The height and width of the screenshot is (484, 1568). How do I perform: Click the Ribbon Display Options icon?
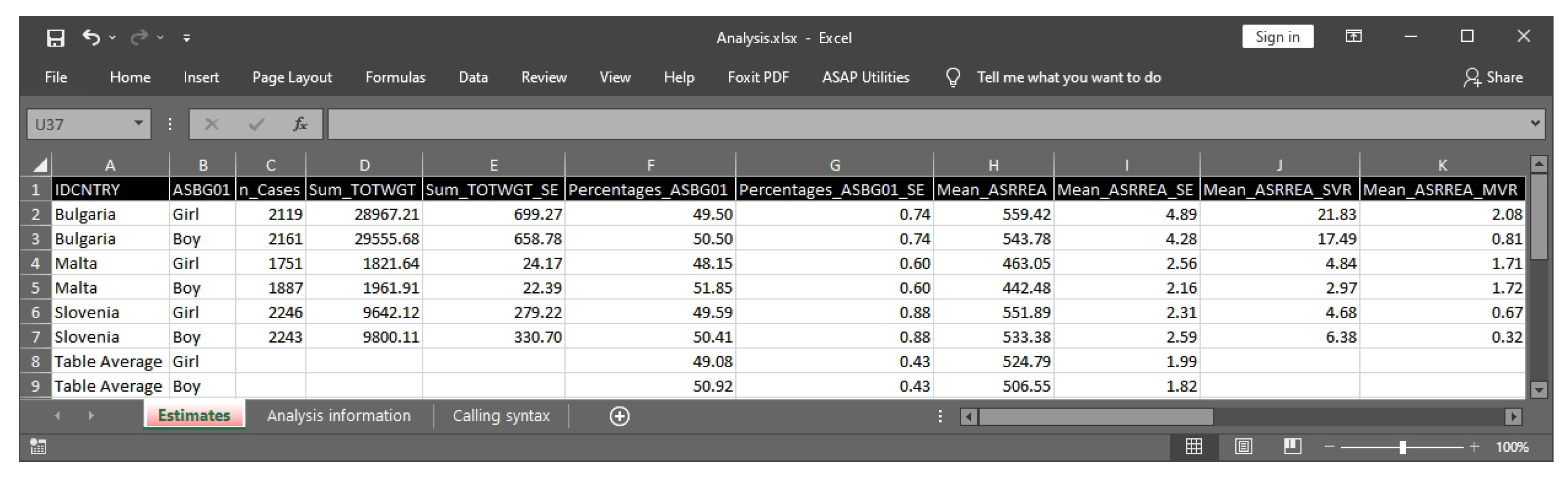1352,37
